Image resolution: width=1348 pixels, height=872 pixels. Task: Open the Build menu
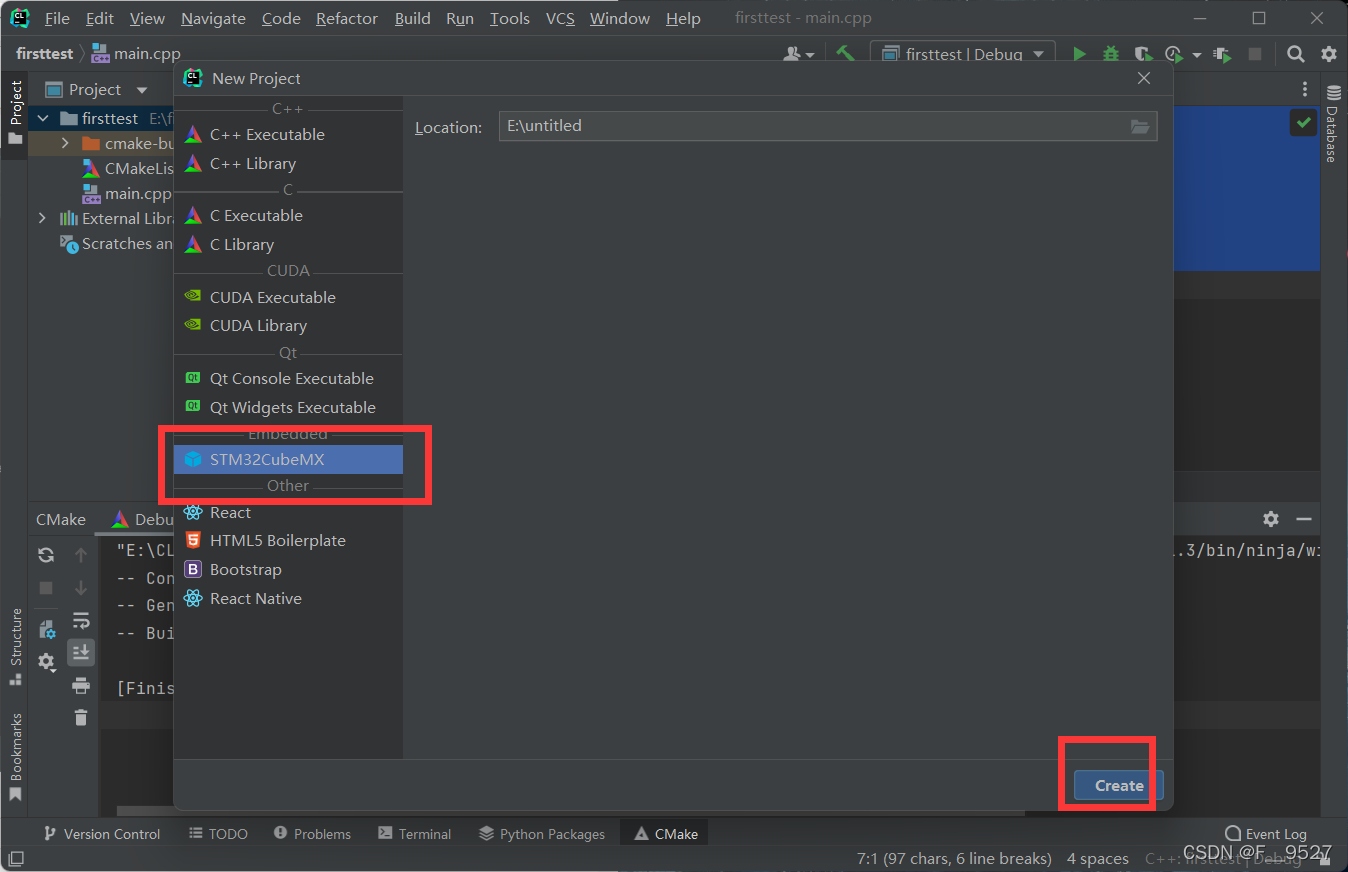(x=412, y=18)
